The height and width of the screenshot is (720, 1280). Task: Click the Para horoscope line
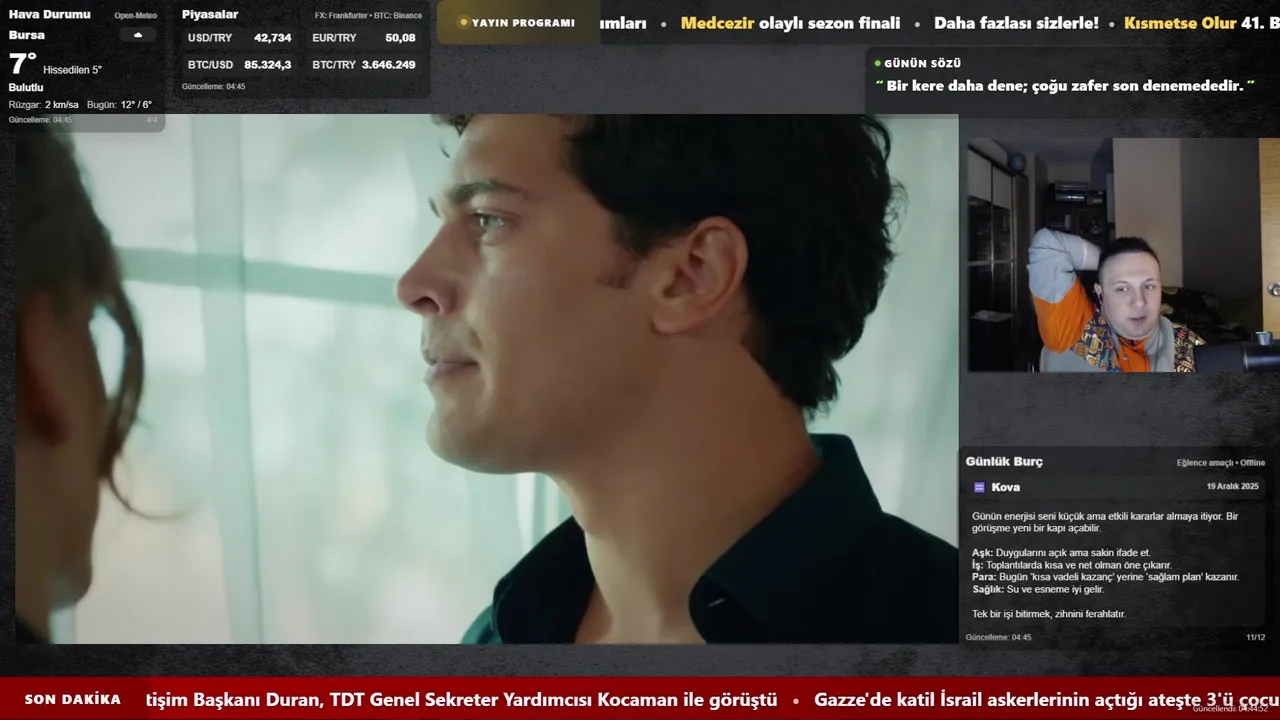(x=1105, y=577)
